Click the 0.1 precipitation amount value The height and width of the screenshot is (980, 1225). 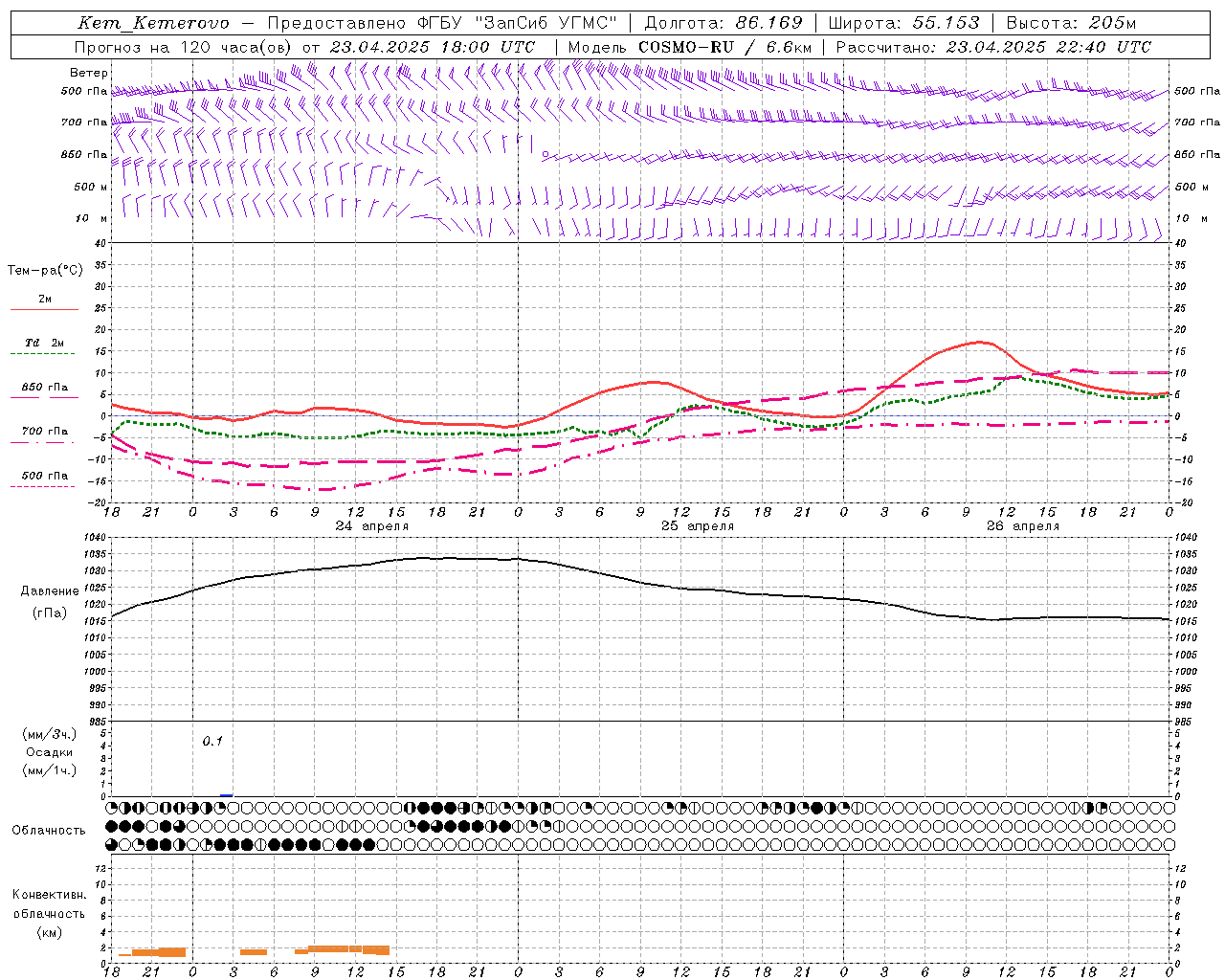click(x=212, y=742)
